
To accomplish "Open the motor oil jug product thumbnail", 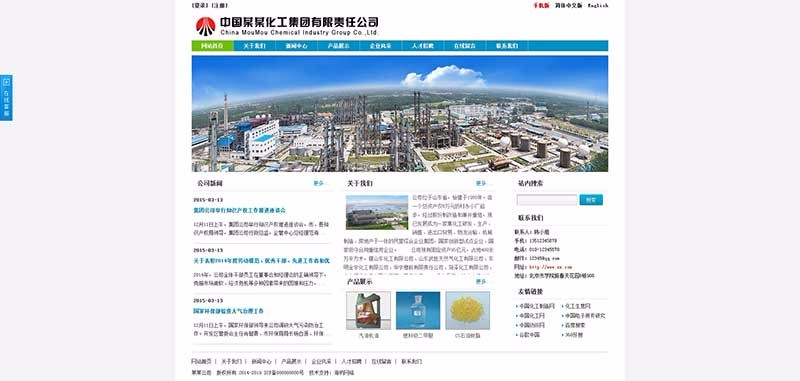I will (368, 310).
